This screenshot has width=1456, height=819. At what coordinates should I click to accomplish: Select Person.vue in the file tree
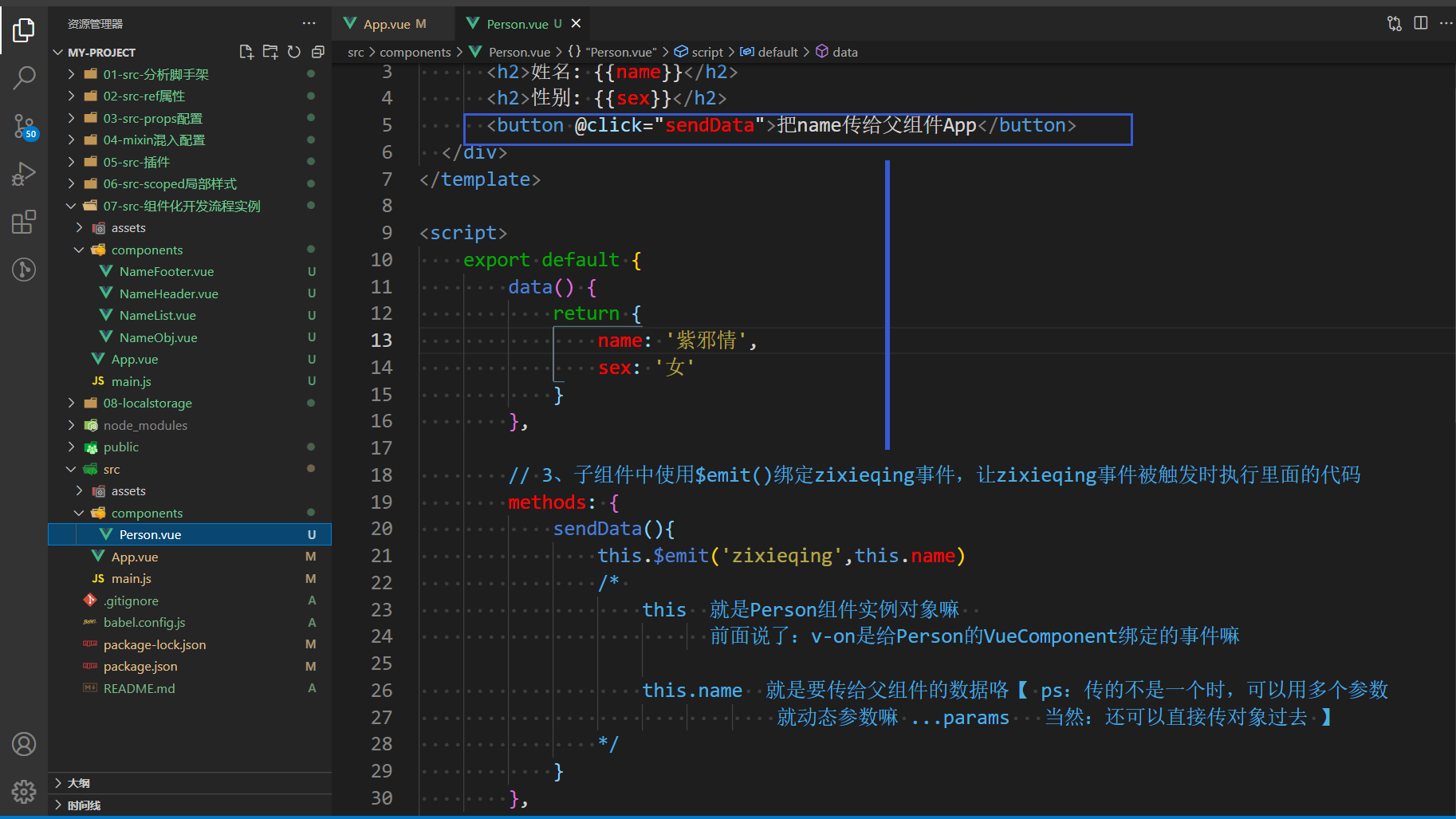coord(190,534)
